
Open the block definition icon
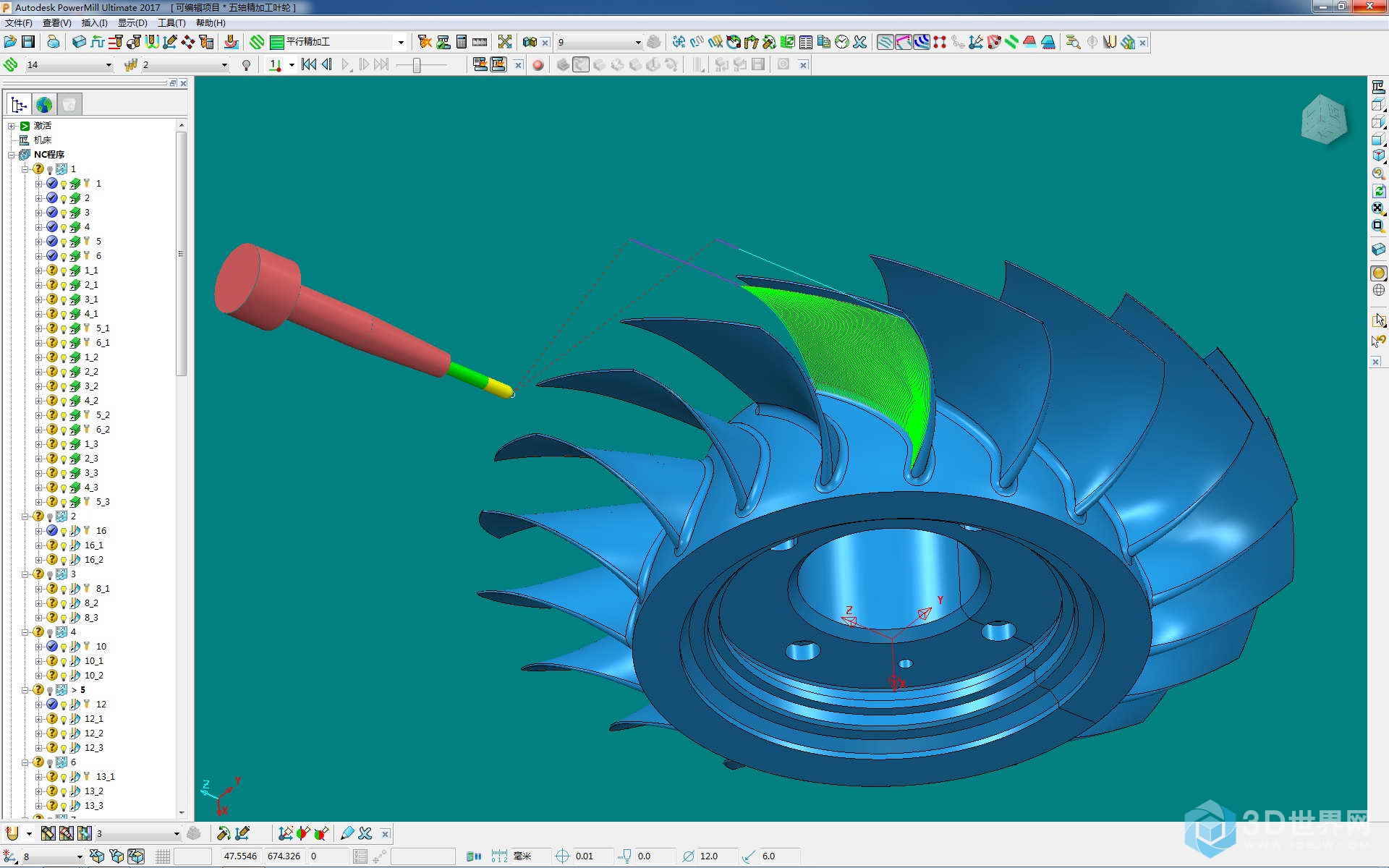[79, 42]
